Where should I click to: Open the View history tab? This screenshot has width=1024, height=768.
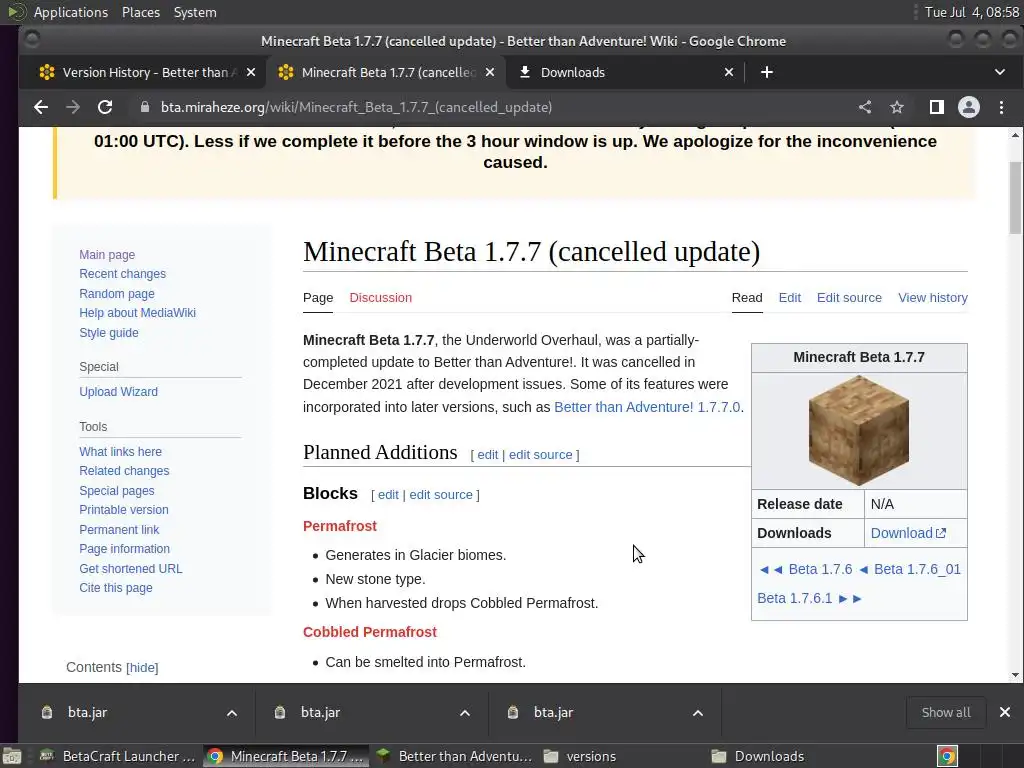[933, 298]
